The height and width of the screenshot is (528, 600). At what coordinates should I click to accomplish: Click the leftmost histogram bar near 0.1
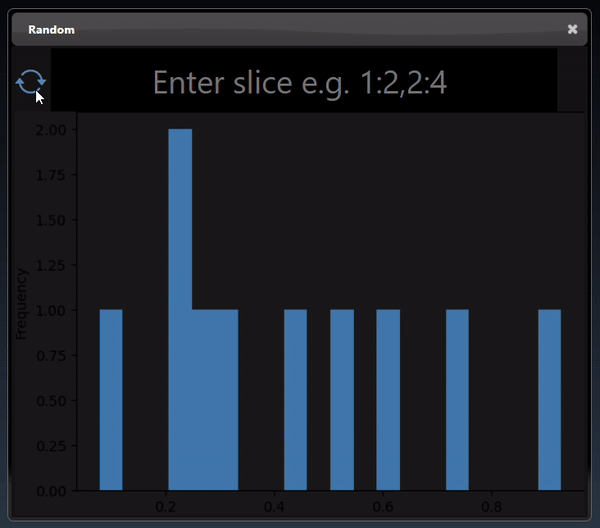click(111, 400)
